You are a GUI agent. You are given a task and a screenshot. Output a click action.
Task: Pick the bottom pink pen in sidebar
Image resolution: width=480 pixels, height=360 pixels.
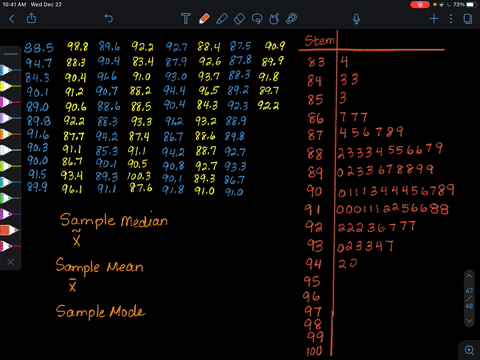pos(10,246)
